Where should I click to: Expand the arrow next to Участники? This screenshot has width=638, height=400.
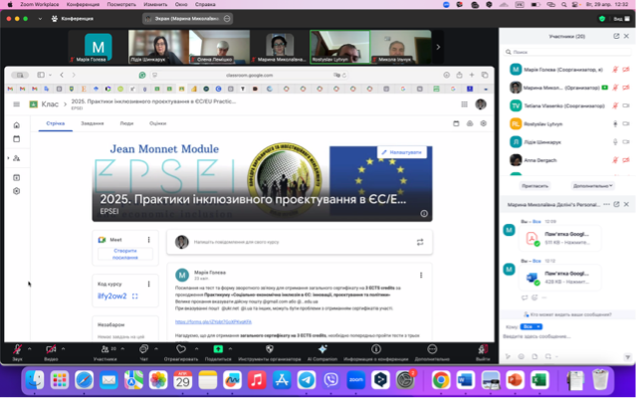pyautogui.click(x=122, y=349)
